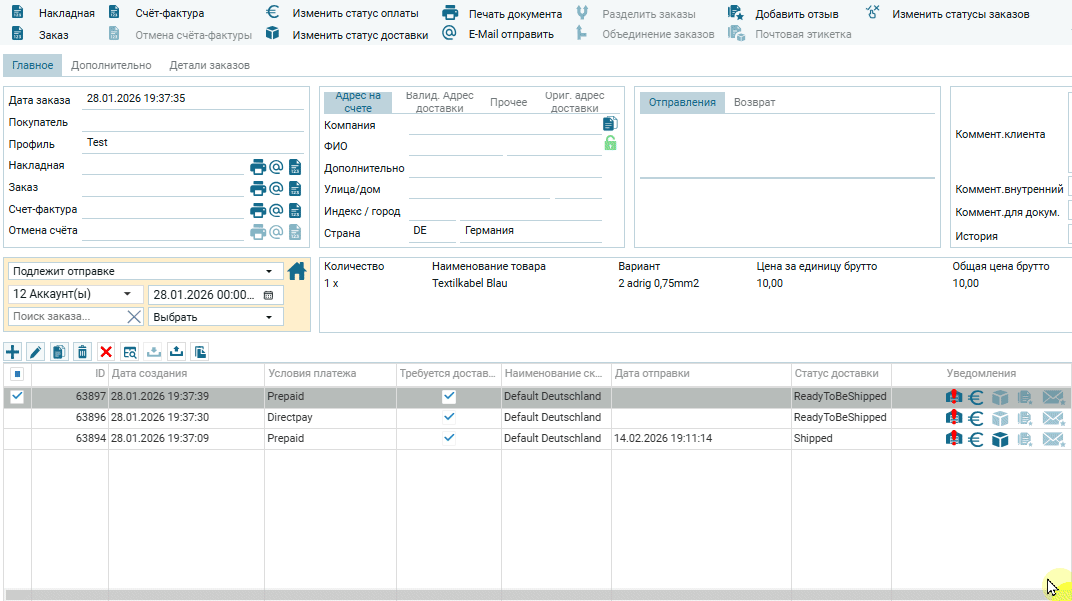Switch to the Детали заказов tab
Screen dimensions: 1072x601
pos(209,65)
